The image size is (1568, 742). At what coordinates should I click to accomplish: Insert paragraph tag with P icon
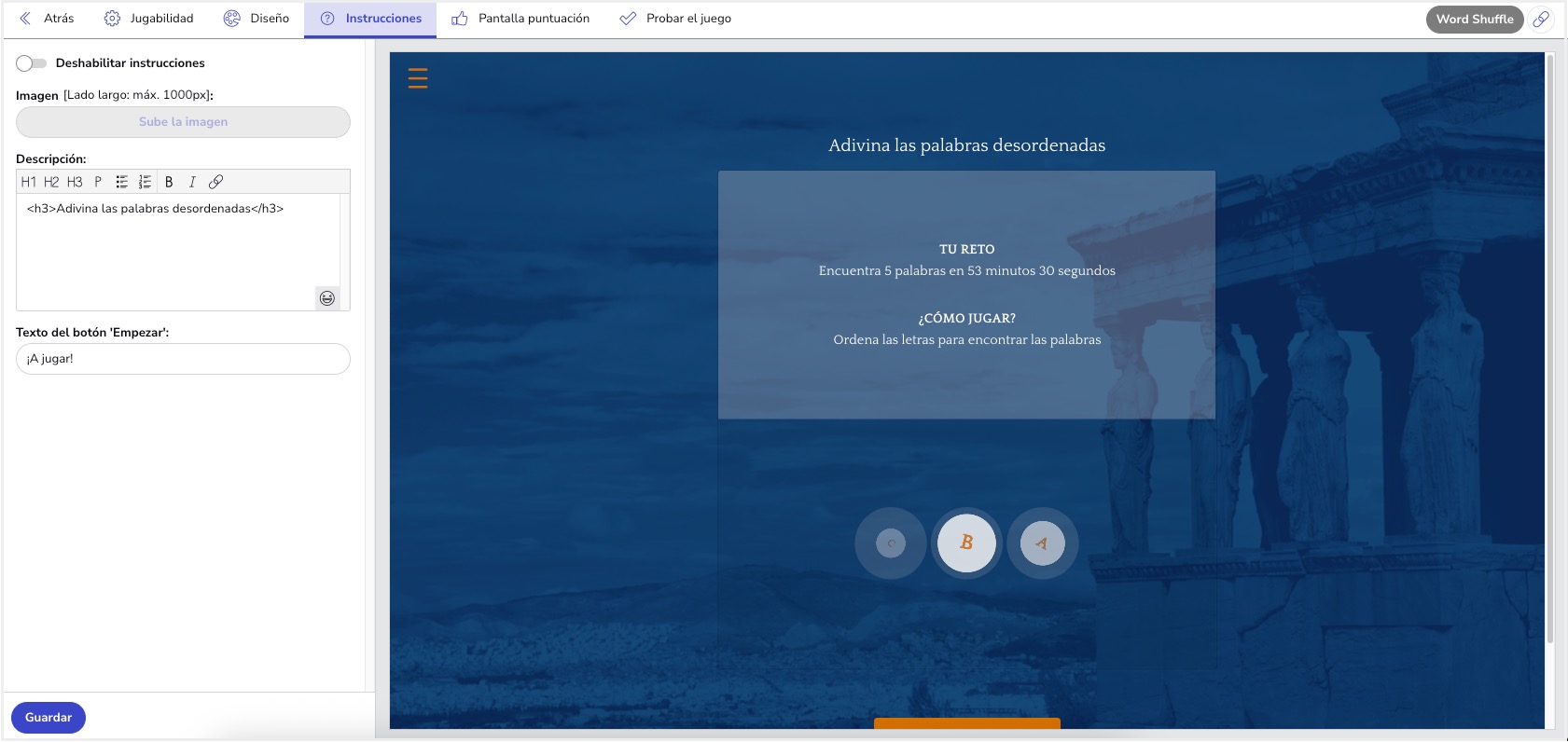pos(98,182)
